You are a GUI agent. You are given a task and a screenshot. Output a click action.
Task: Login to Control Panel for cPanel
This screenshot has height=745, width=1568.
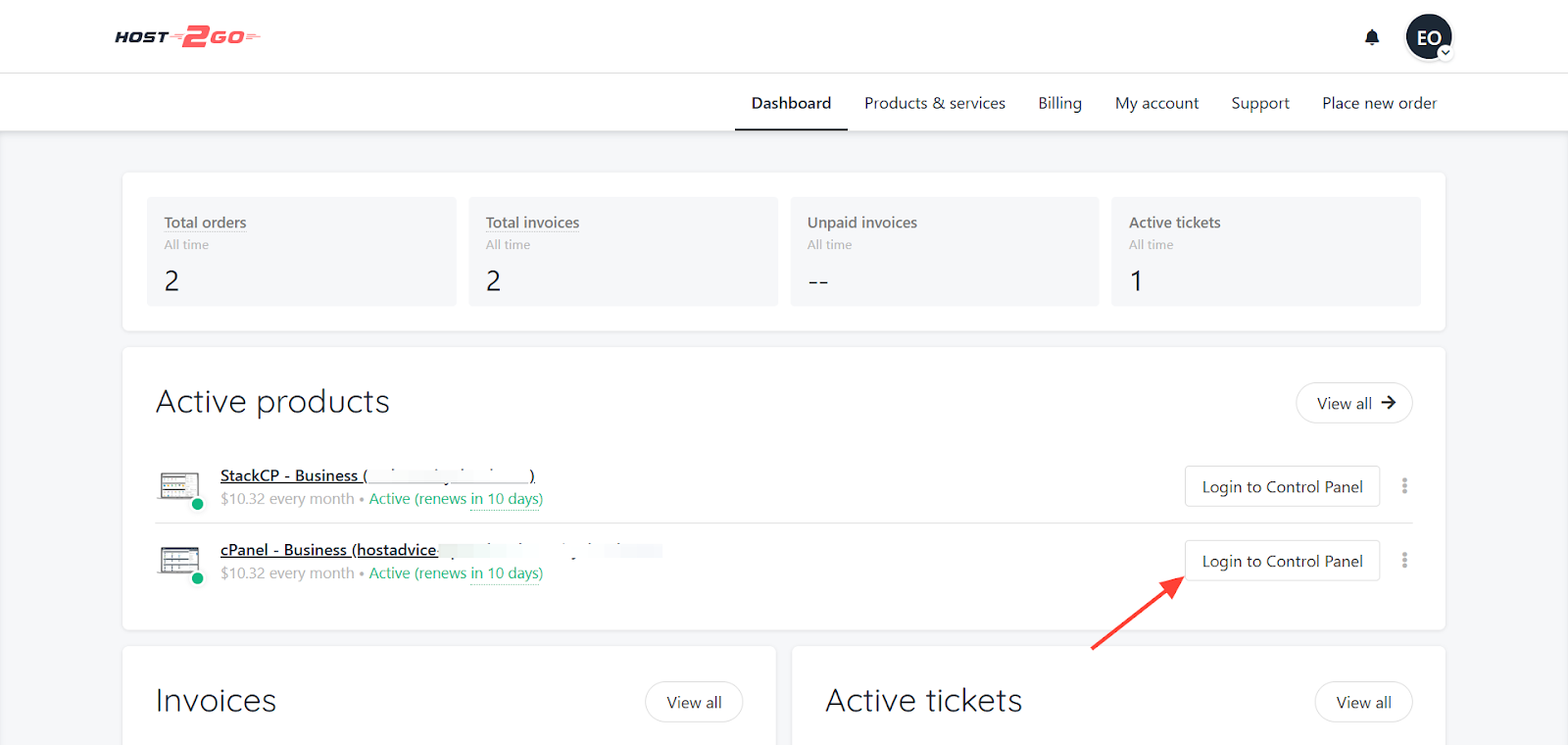click(1282, 561)
